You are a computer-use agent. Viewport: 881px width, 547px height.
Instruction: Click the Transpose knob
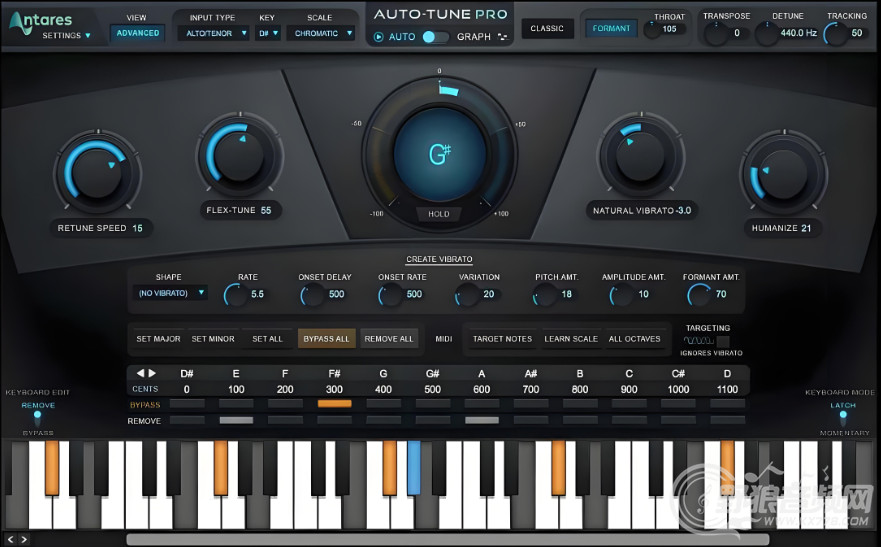(x=716, y=34)
